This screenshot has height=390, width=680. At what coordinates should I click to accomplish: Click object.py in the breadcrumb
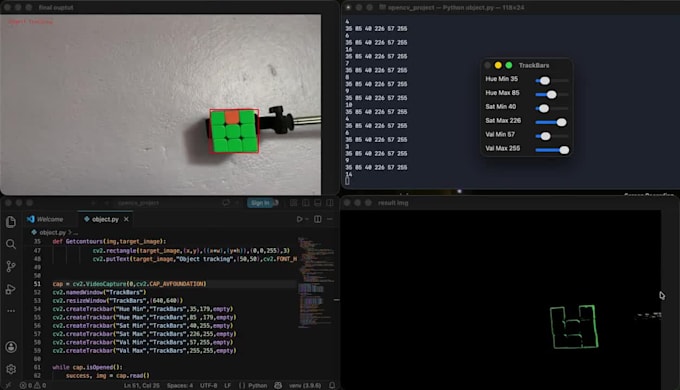point(52,232)
